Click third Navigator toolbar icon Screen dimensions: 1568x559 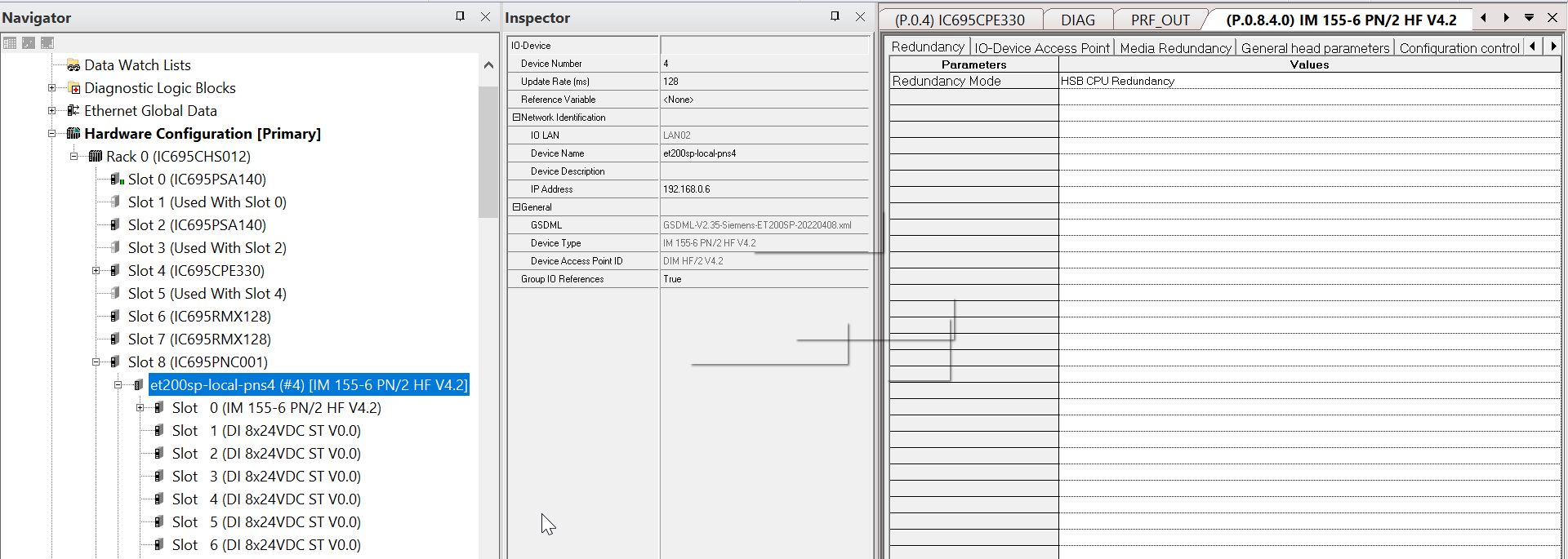pyautogui.click(x=47, y=42)
